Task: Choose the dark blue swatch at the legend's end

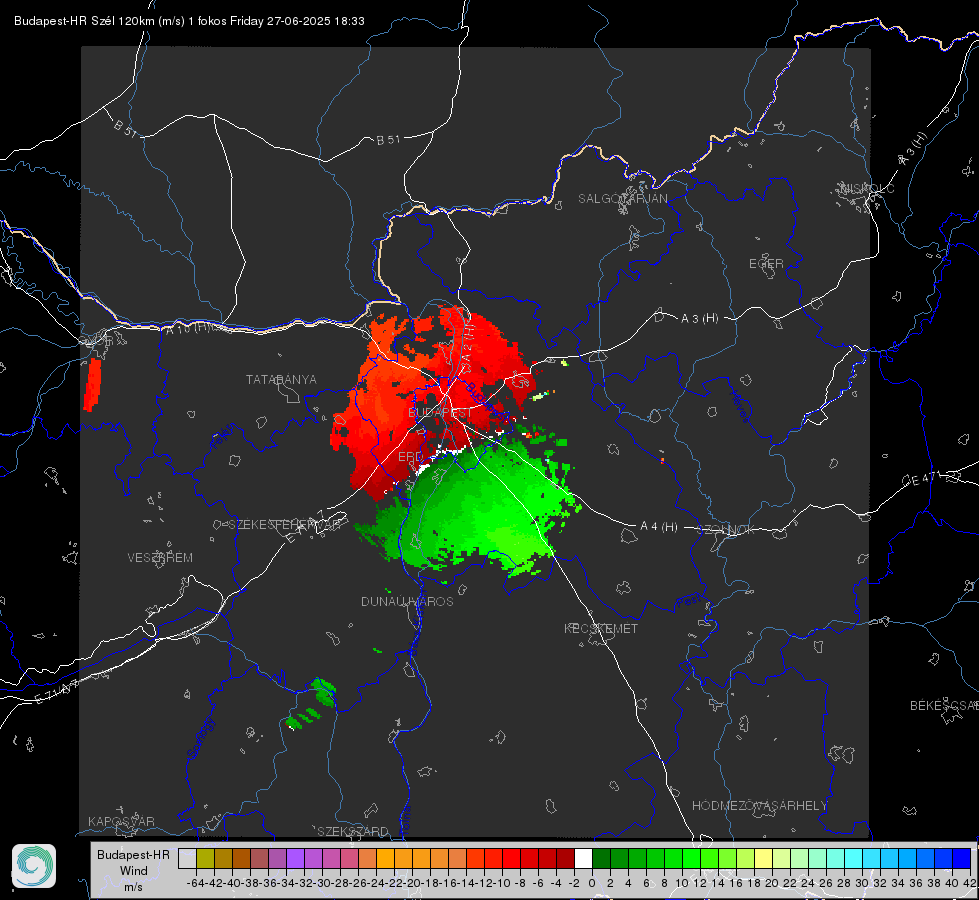Action: (962, 858)
